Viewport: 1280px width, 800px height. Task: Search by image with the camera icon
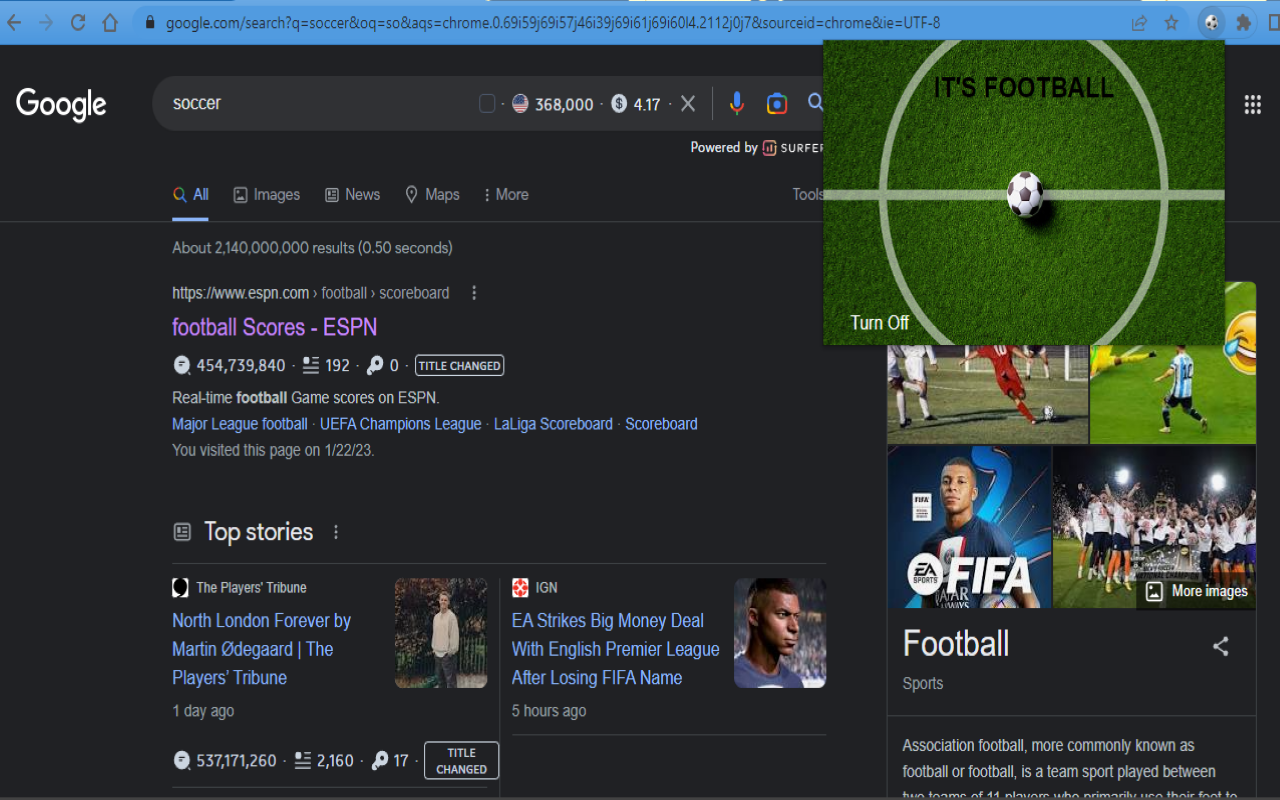pos(777,104)
